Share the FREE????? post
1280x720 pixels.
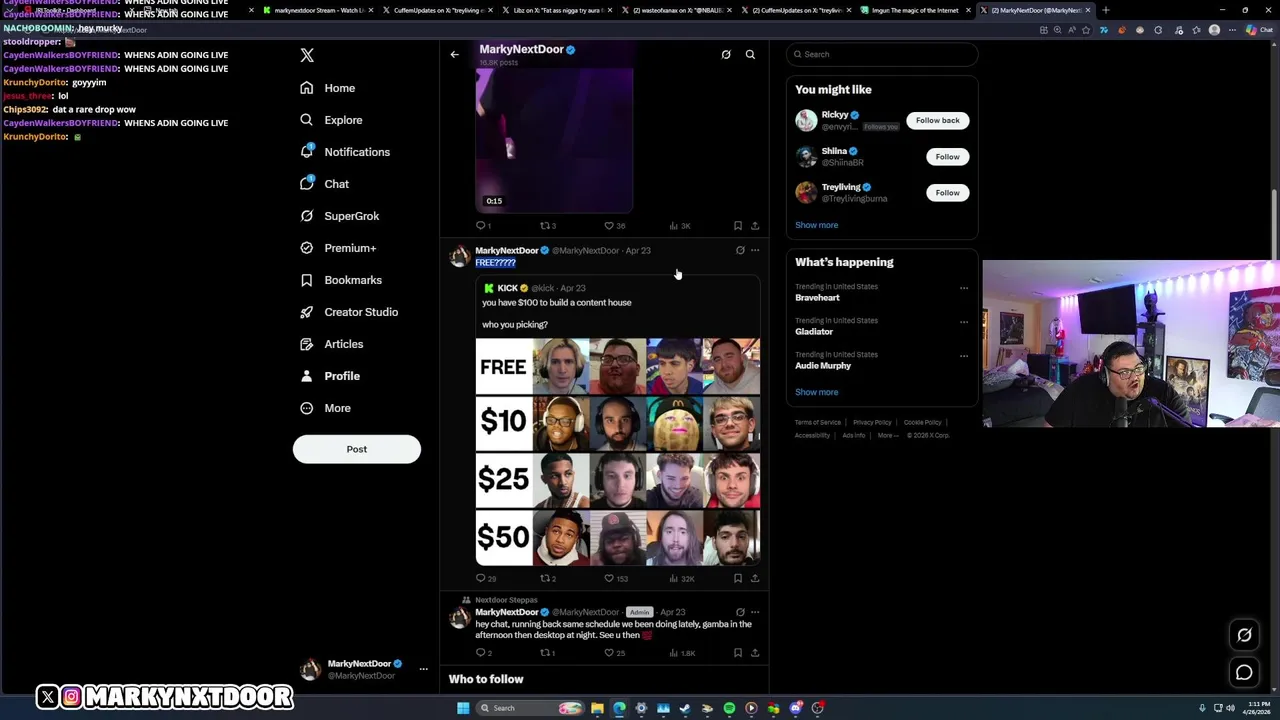tap(755, 578)
